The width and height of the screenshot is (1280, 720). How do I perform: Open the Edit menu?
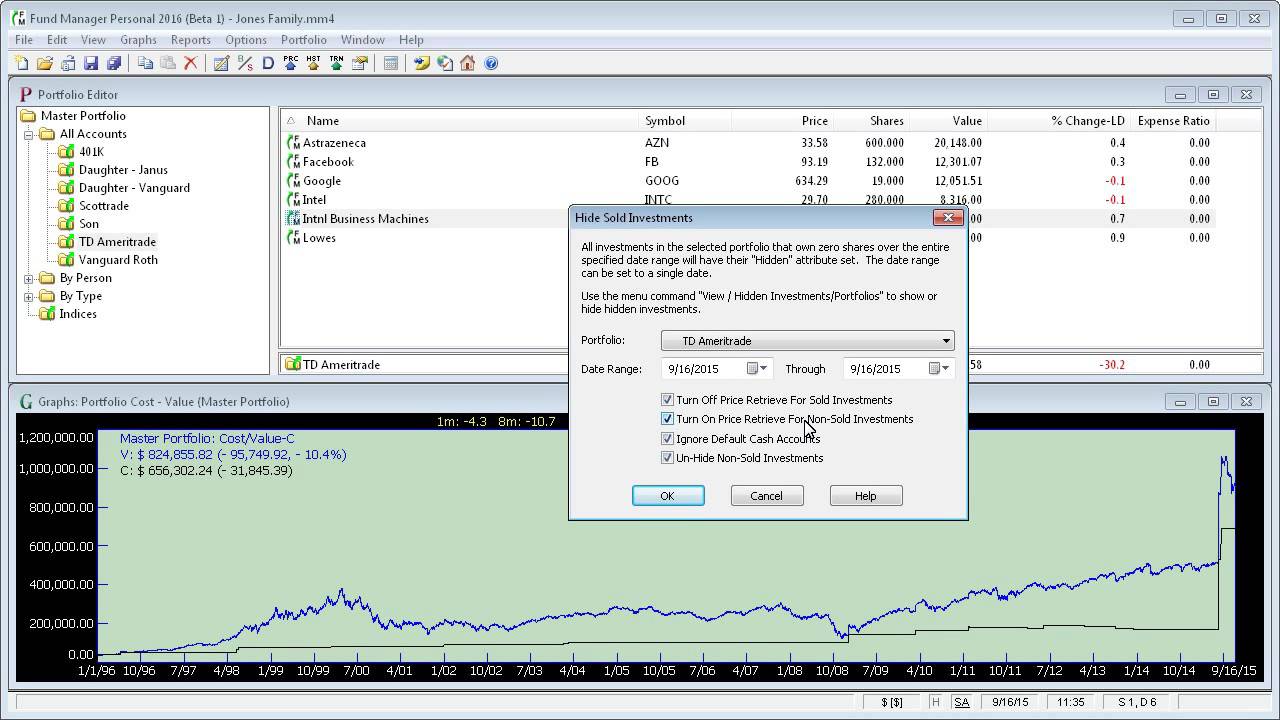[57, 40]
